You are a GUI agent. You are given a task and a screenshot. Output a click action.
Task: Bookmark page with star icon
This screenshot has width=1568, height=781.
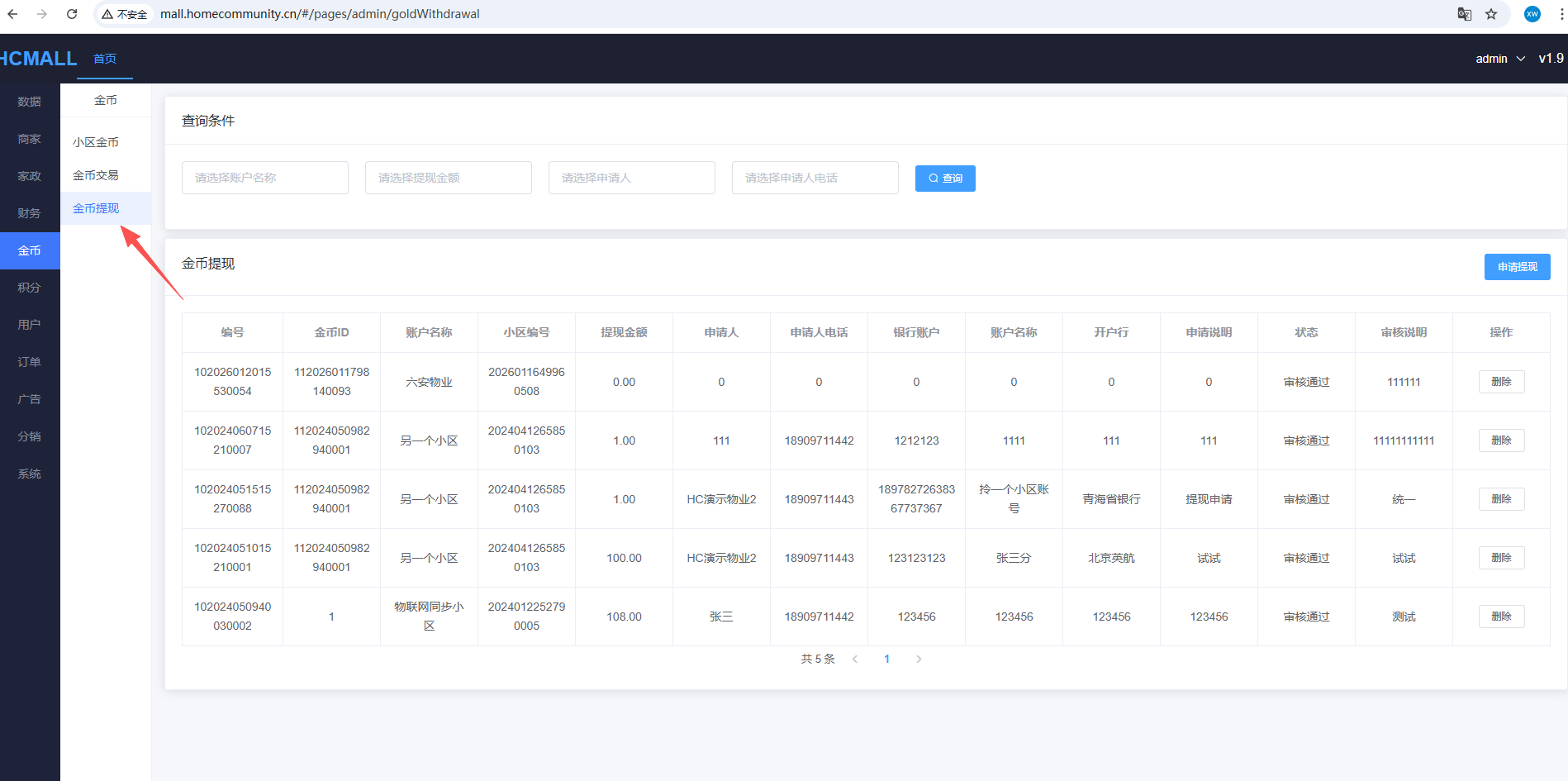pyautogui.click(x=1491, y=14)
